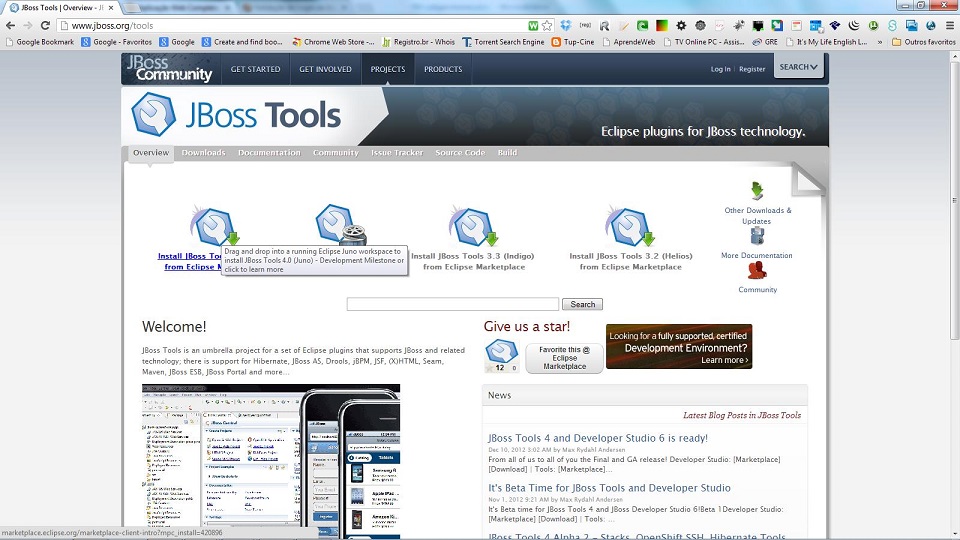Click development milestone wrench icon with film reel
Viewport: 960px width, 540px height.
(340, 224)
